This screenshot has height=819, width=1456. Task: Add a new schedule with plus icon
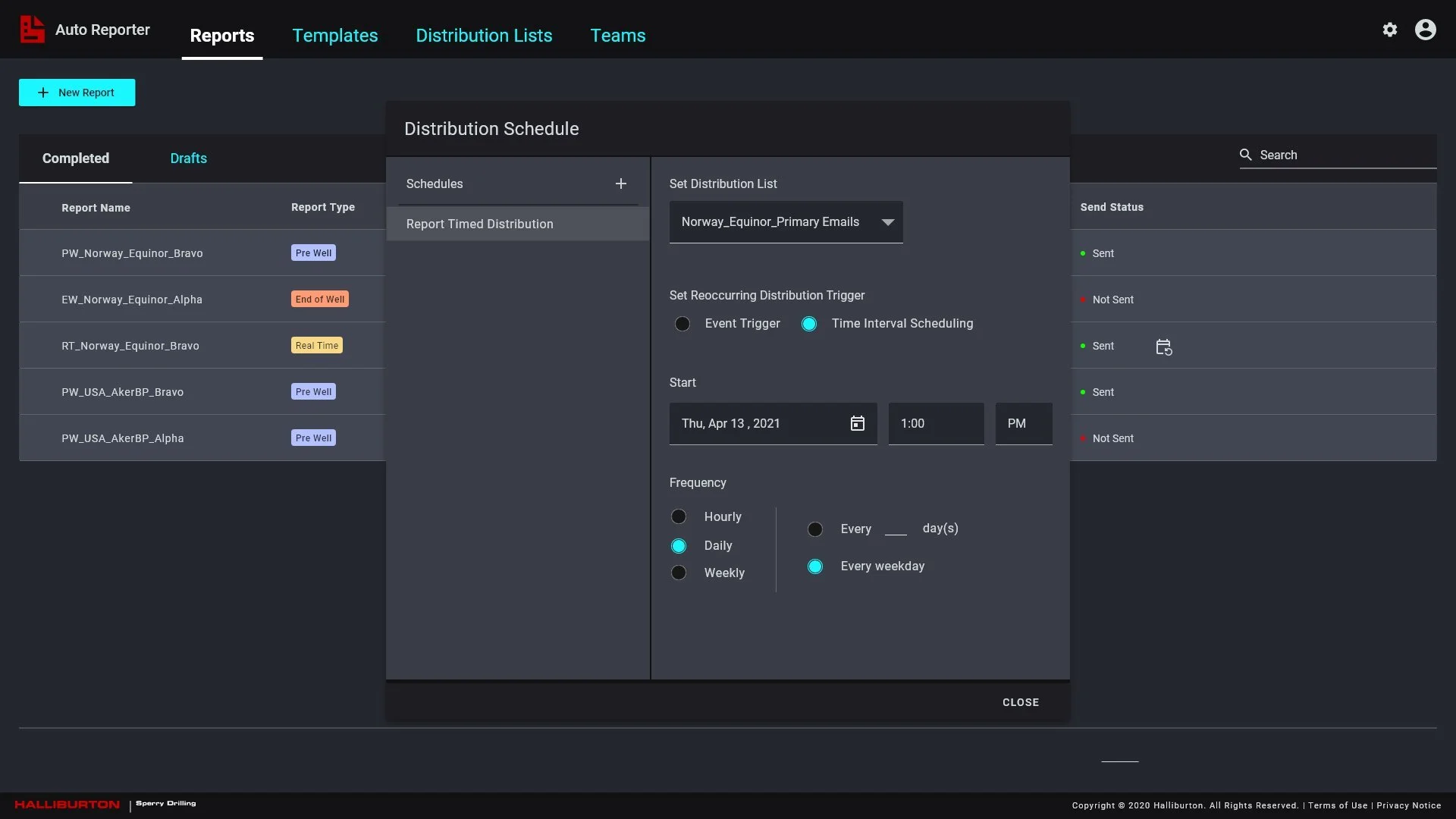click(x=620, y=184)
